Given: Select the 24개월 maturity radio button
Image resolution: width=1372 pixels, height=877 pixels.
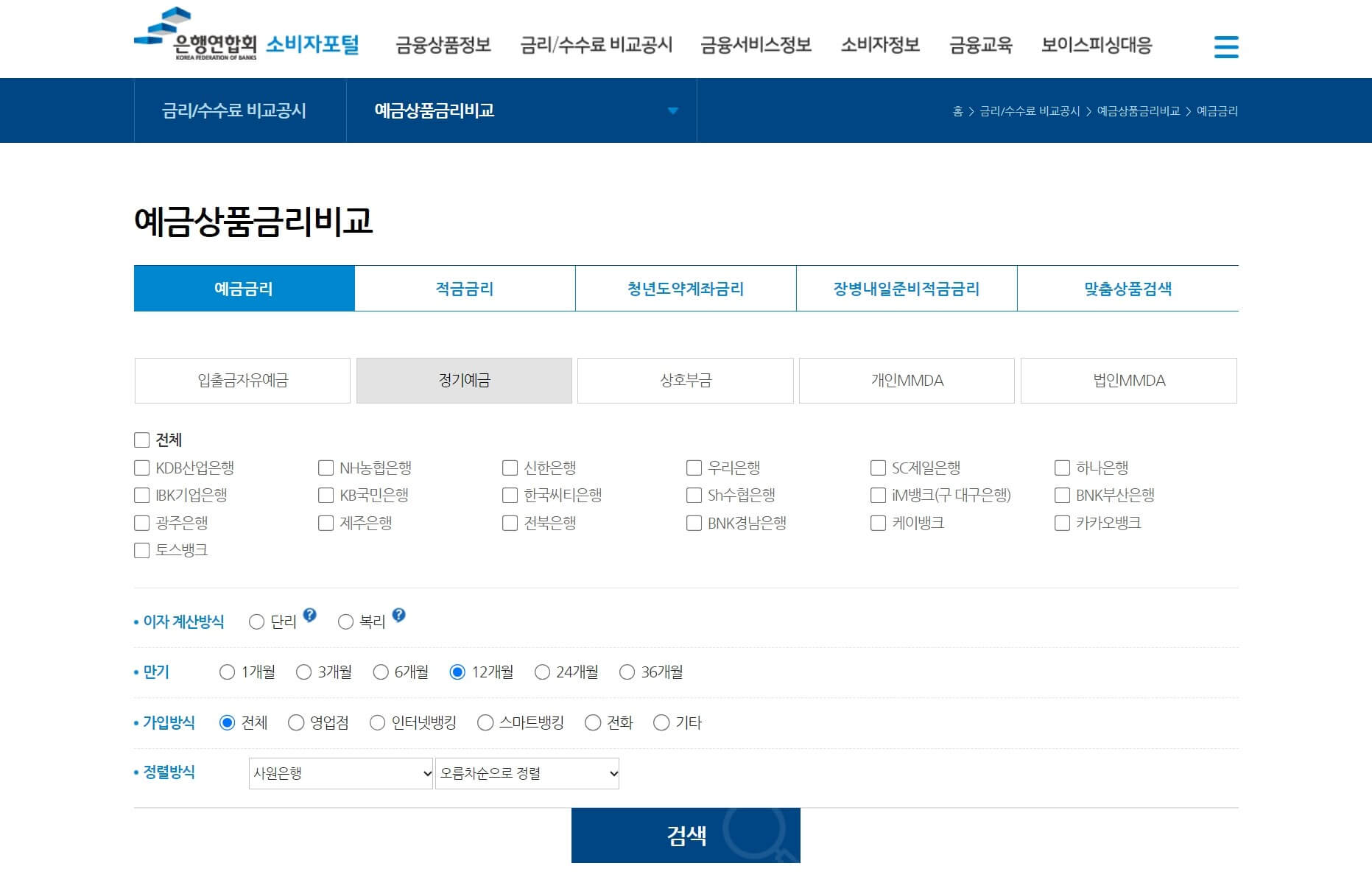Looking at the screenshot, I should [542, 672].
